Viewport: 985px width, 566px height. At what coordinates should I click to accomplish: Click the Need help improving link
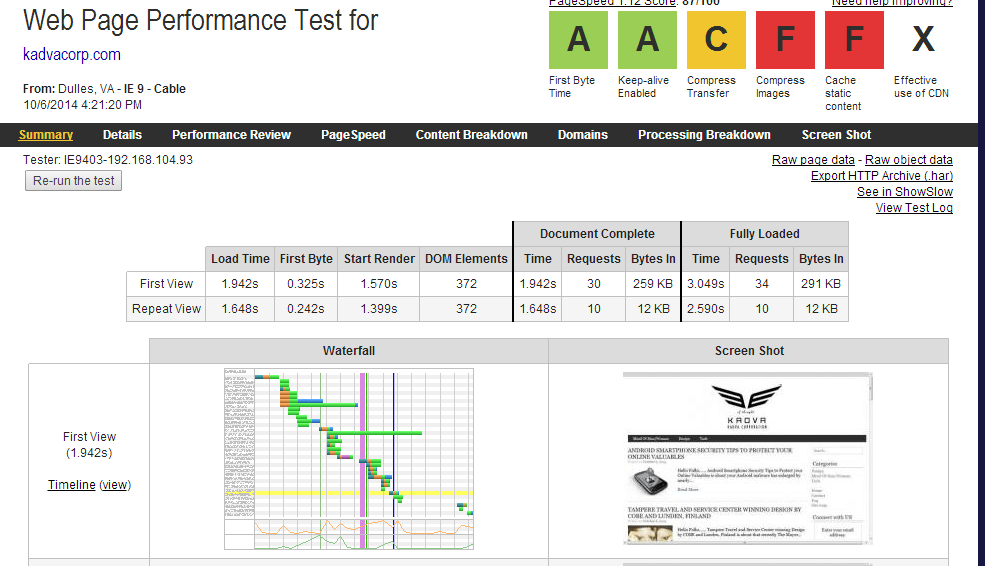892,3
